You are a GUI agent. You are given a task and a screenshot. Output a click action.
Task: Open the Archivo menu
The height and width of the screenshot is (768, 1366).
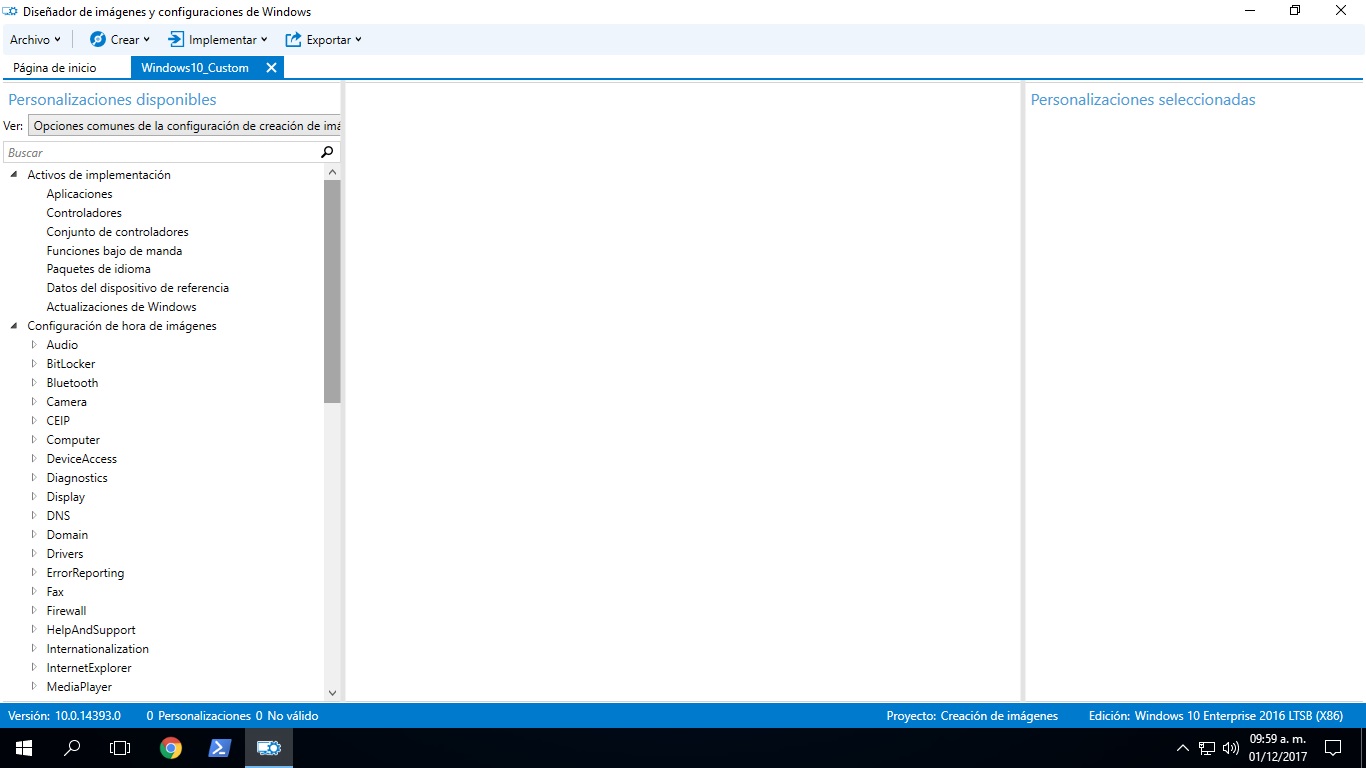pos(35,40)
